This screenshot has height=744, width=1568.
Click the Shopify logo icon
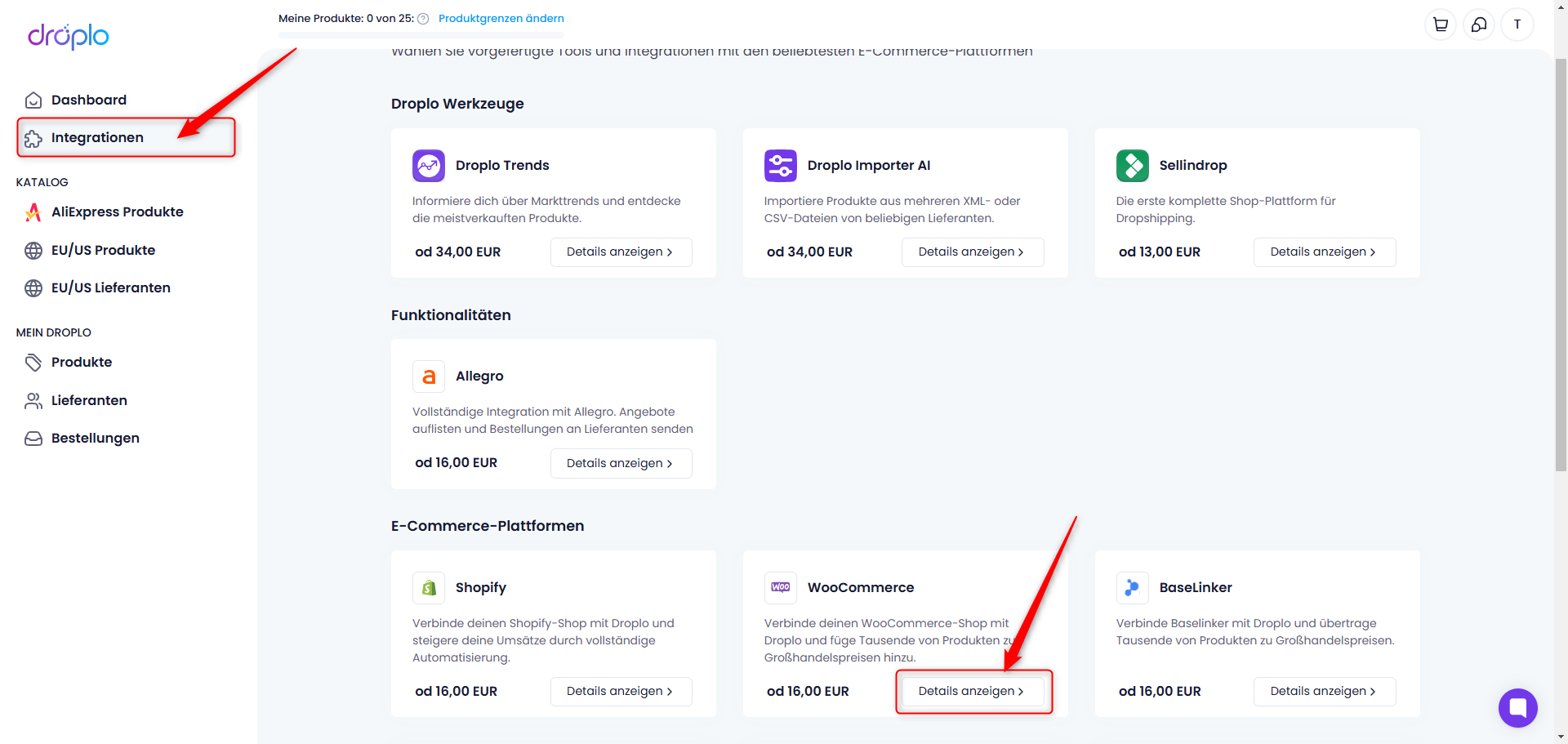coord(429,588)
